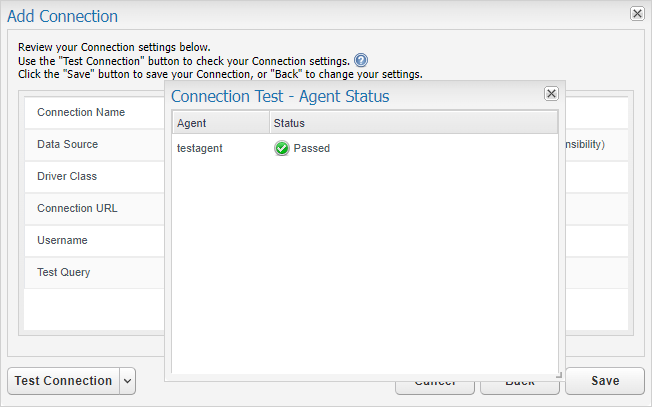The image size is (652, 407).
Task: Click the Connection URL row label
Action: click(x=77, y=208)
